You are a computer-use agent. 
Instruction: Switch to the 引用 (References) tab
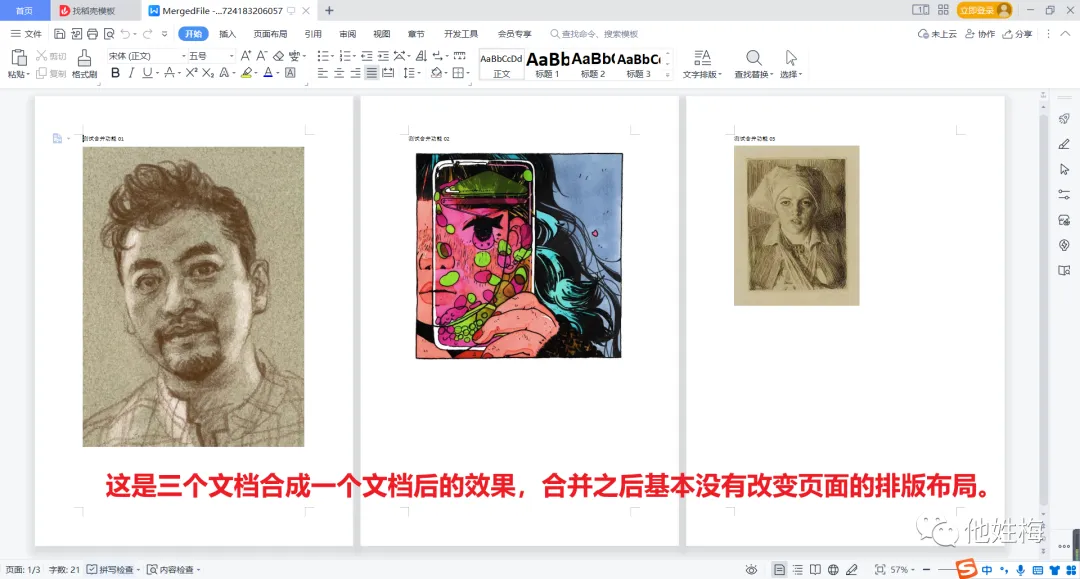coord(313,34)
